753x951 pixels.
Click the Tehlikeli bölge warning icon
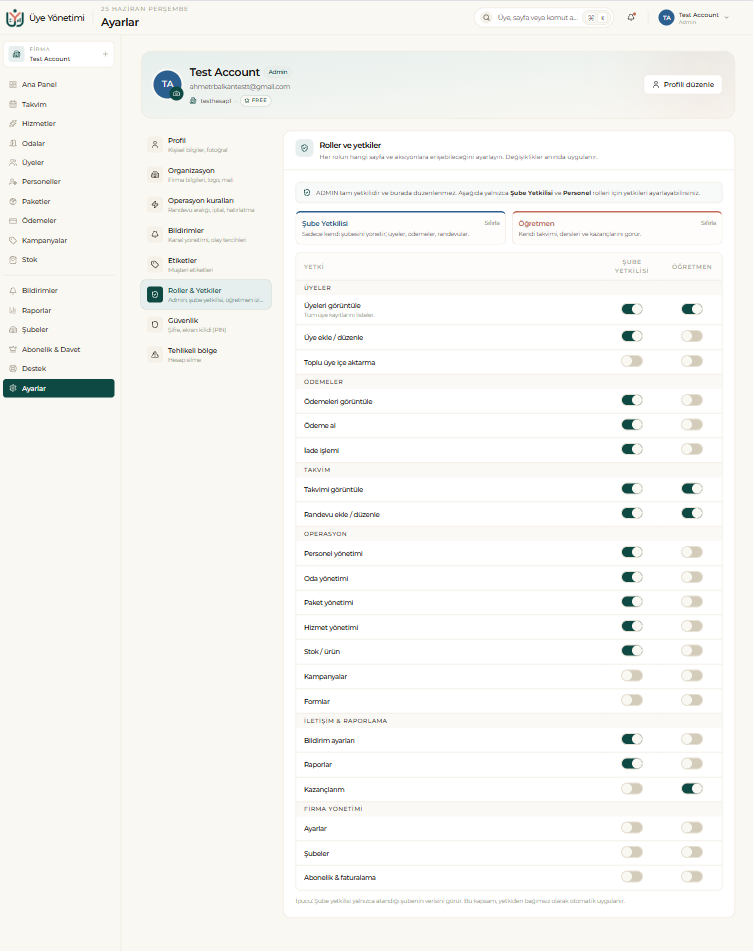click(155, 355)
